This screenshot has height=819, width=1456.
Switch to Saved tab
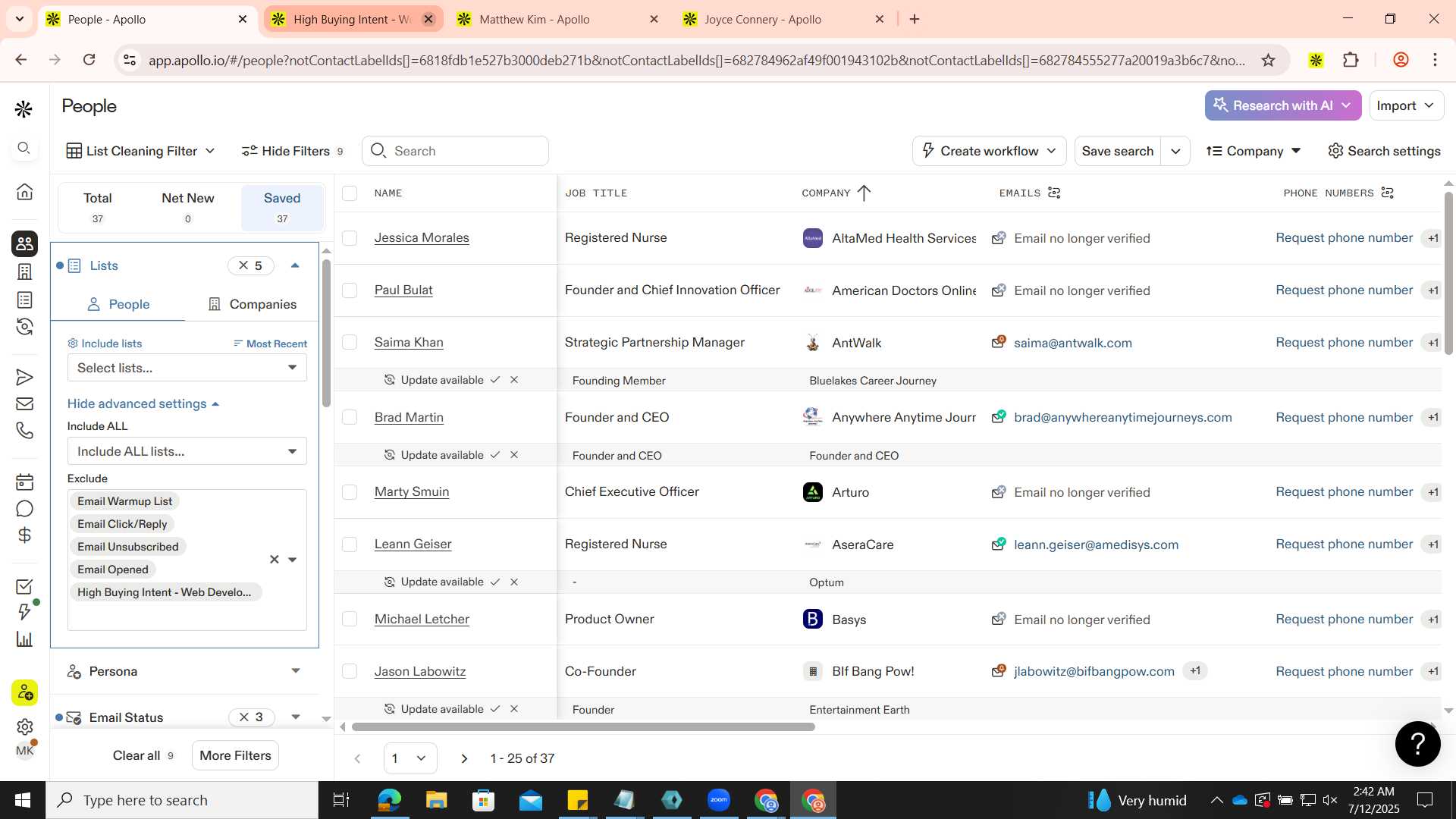282,207
